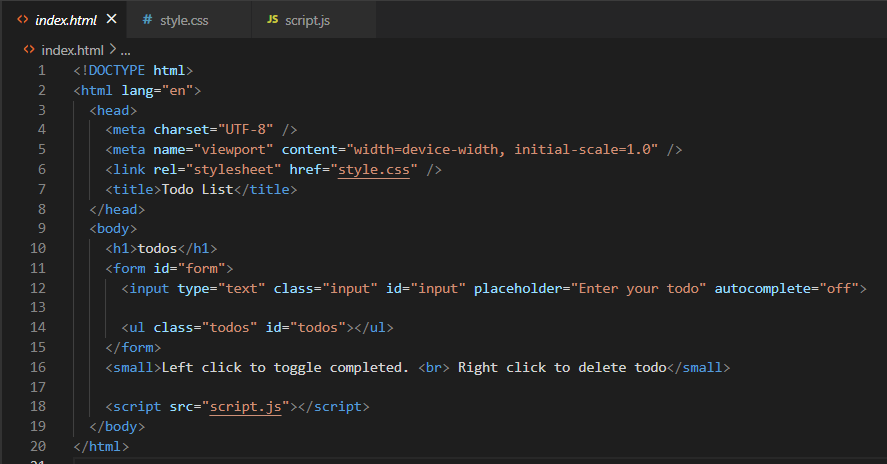Image resolution: width=887 pixels, height=464 pixels.
Task: Click the form id="form" attribute
Action: [x=190, y=268]
